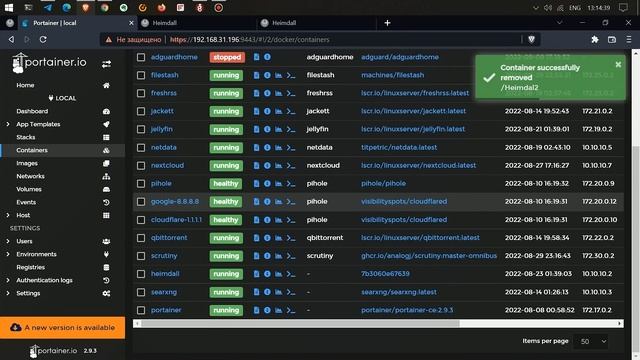Open logs icon for filestash container
Image resolution: width=640 pixels, height=360 pixels.
tap(256, 75)
